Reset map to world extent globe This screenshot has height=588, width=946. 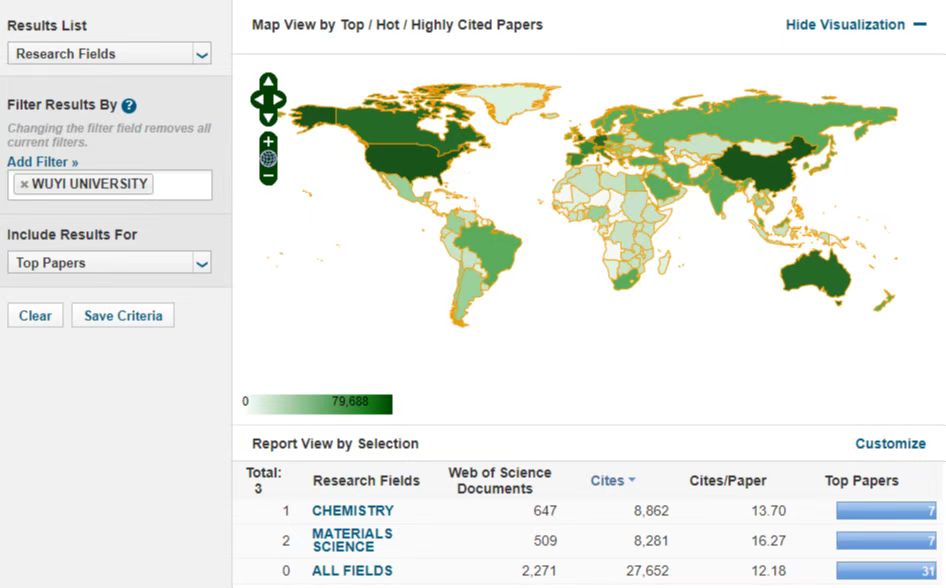click(268, 158)
